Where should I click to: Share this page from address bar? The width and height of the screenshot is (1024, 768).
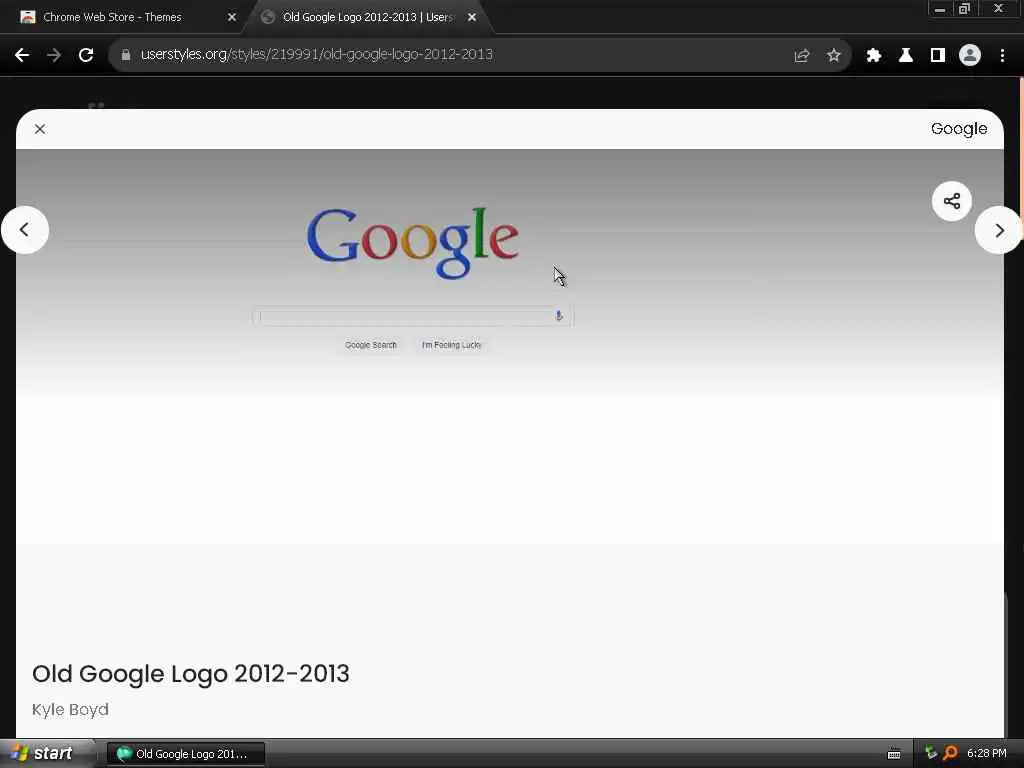click(x=801, y=56)
